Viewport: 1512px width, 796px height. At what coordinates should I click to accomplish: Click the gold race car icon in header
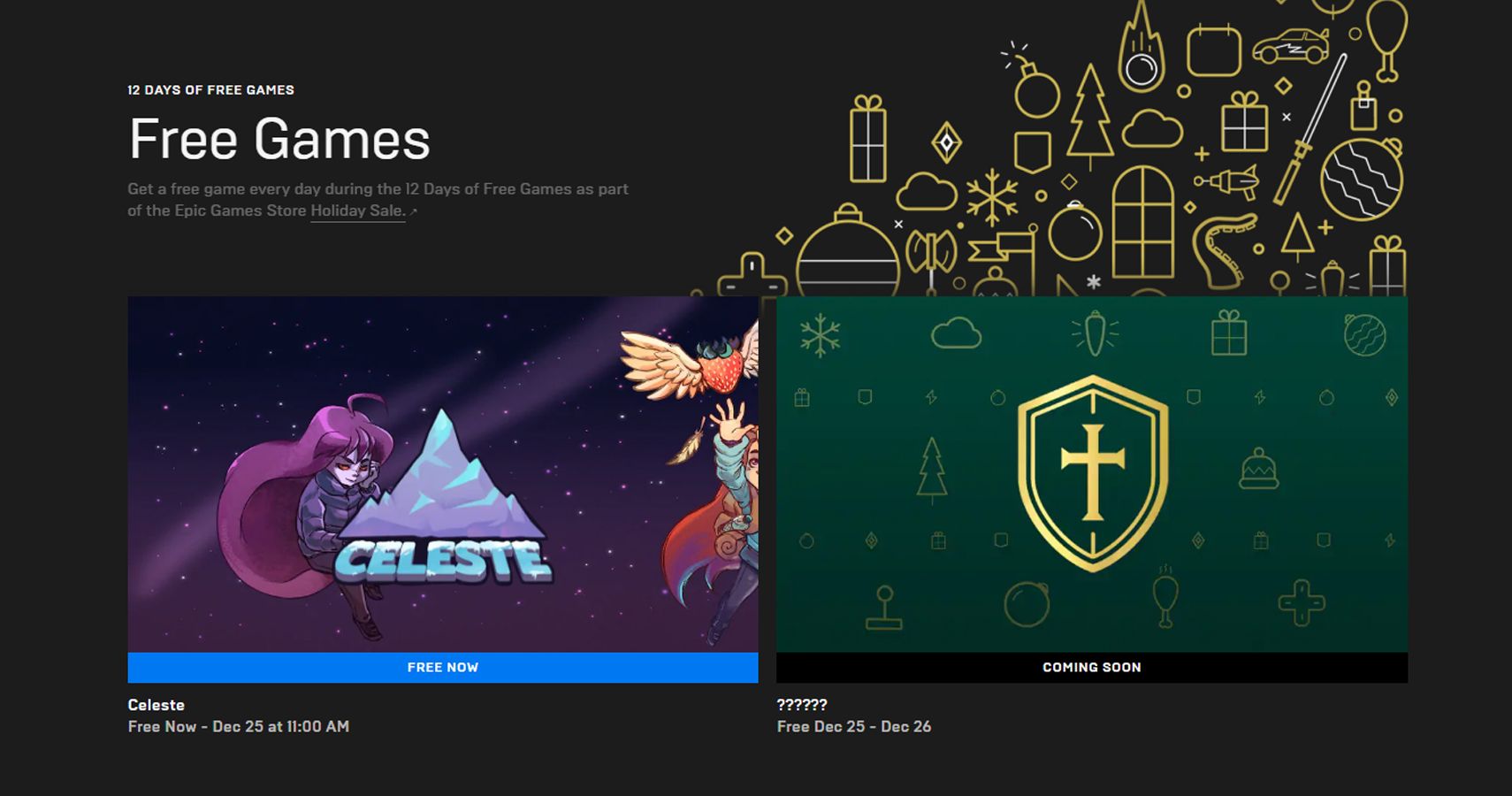(1290, 46)
